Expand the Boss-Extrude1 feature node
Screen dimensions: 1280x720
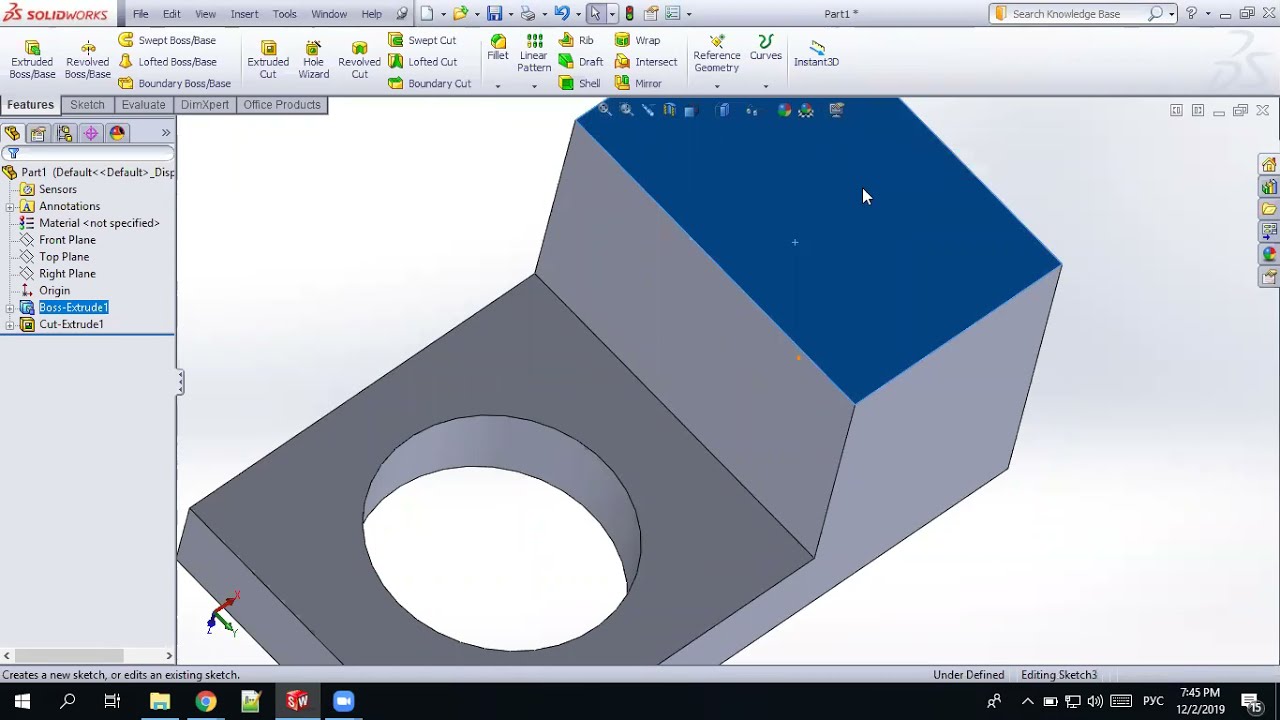click(9, 308)
